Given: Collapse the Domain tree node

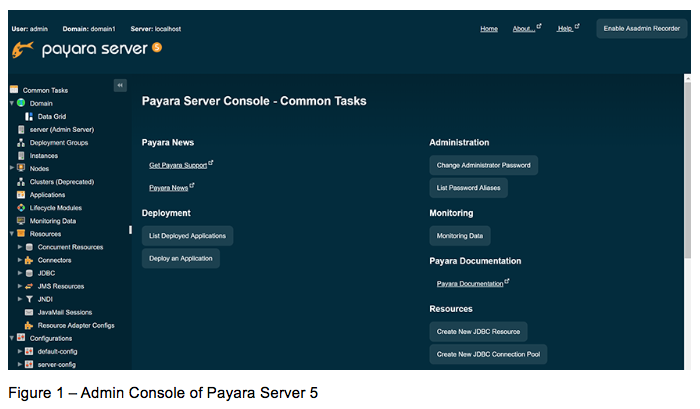Looking at the screenshot, I should [x=11, y=103].
